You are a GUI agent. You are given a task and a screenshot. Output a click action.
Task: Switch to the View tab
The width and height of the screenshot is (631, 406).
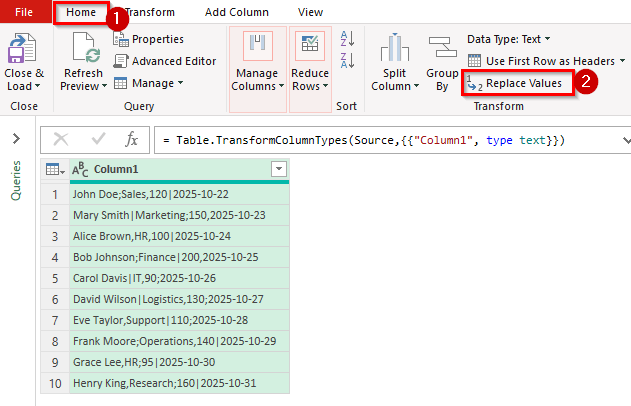(x=310, y=12)
